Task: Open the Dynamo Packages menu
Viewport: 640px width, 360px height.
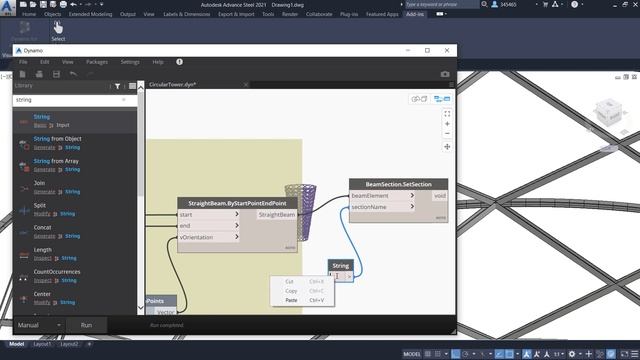Action: point(97,62)
